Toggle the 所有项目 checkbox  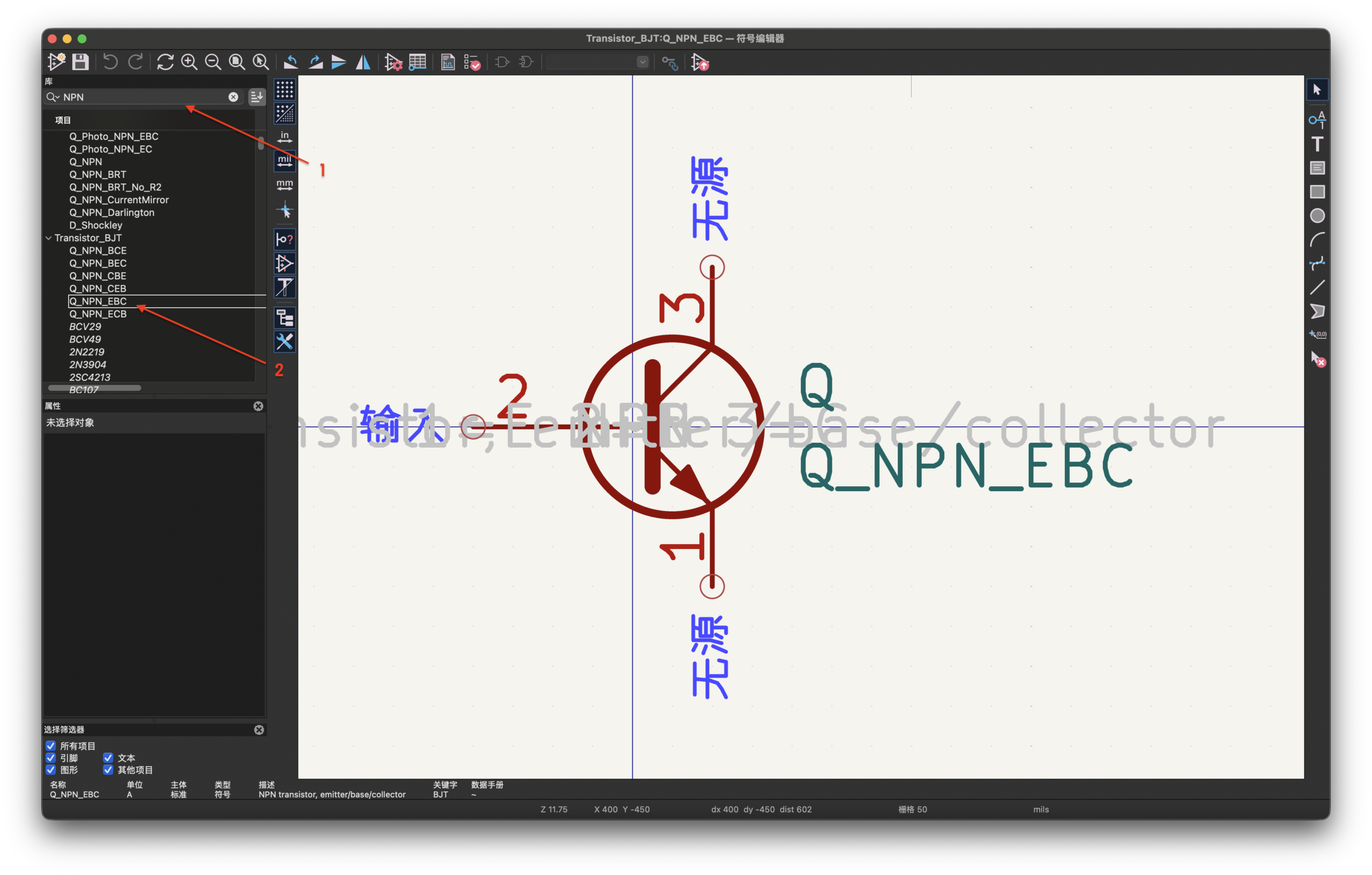51,746
